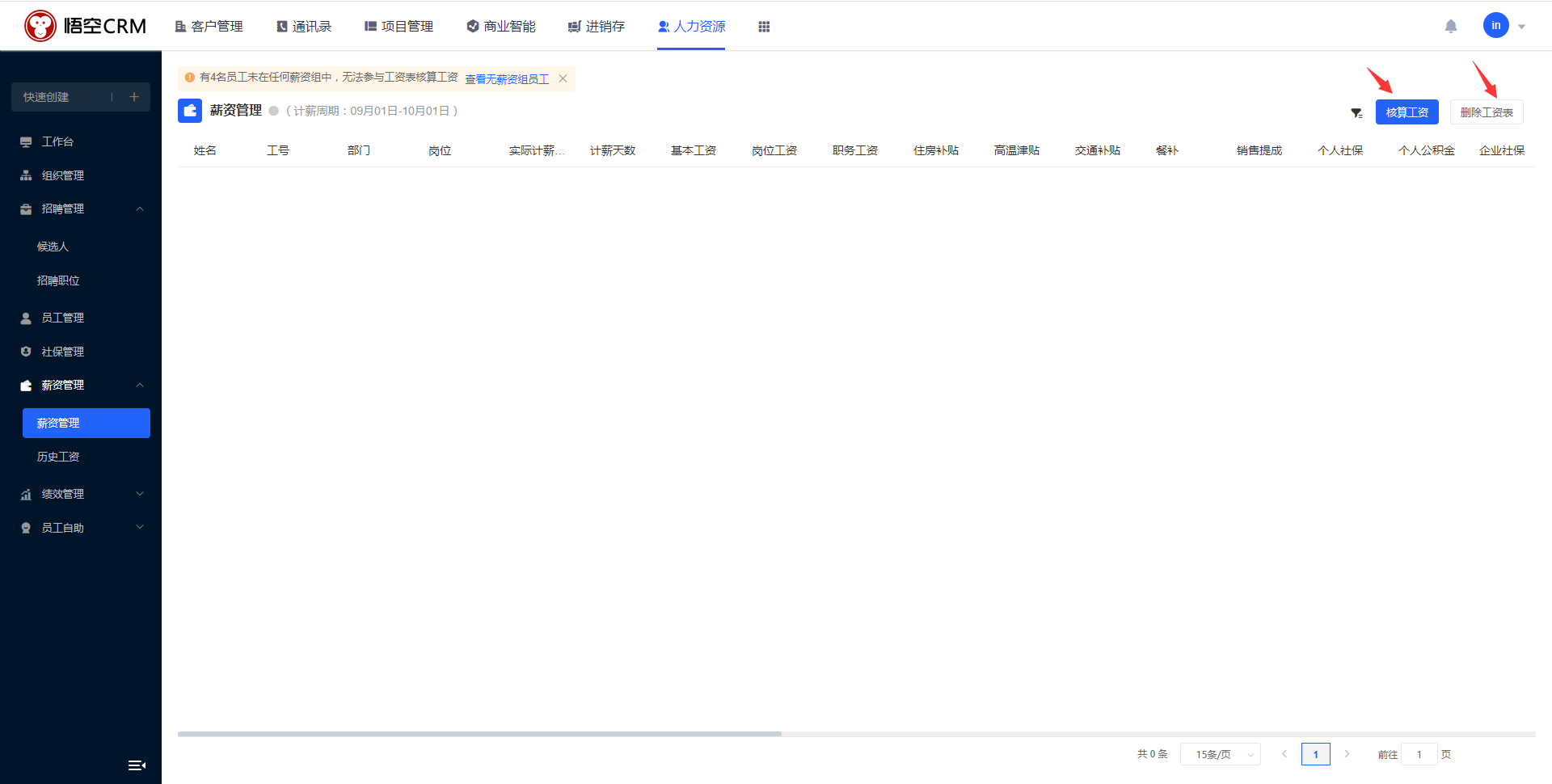
Task: Click the 工作台 monitor icon
Action: [x=26, y=142]
